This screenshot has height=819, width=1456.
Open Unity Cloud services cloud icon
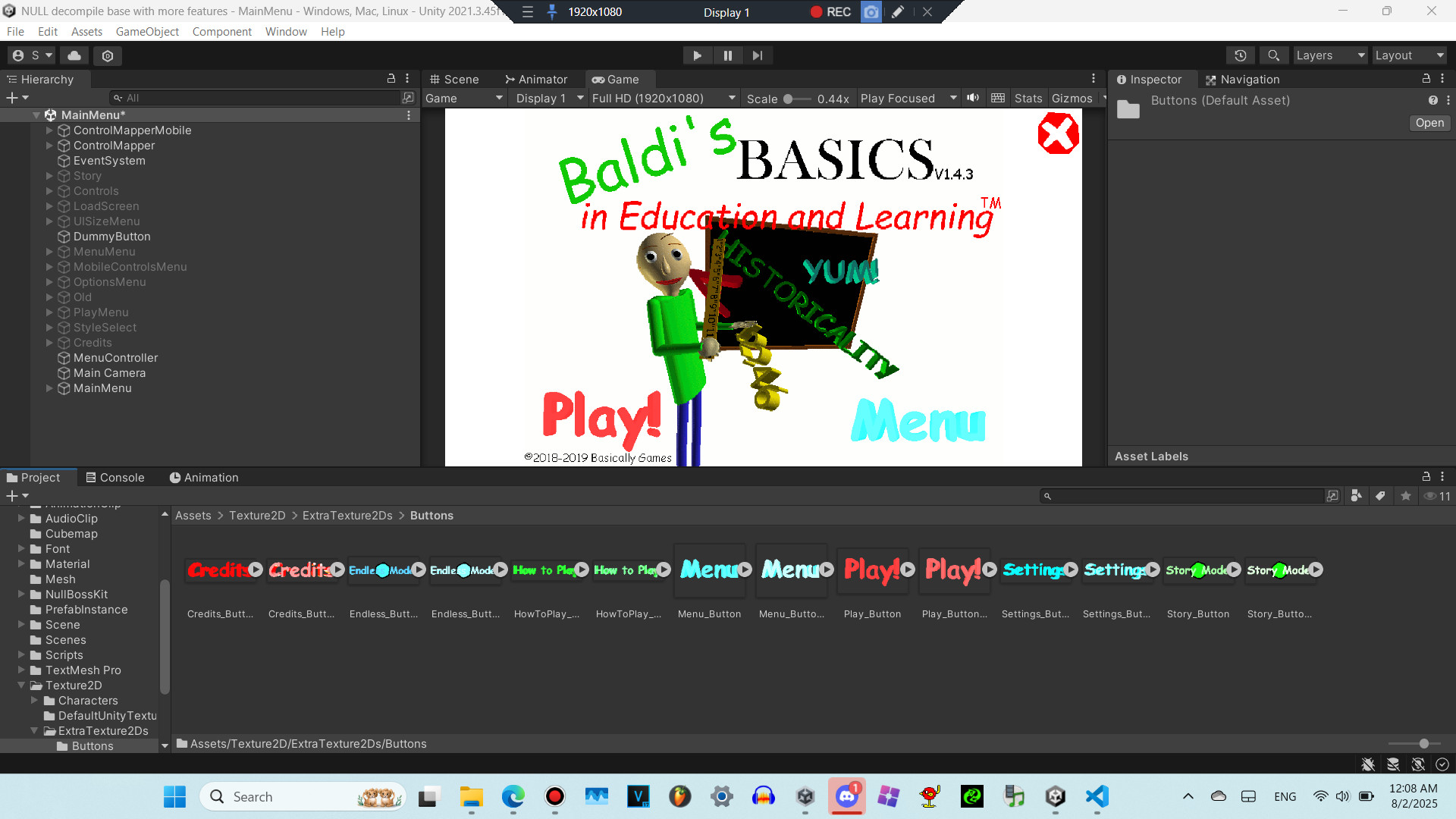(x=74, y=55)
